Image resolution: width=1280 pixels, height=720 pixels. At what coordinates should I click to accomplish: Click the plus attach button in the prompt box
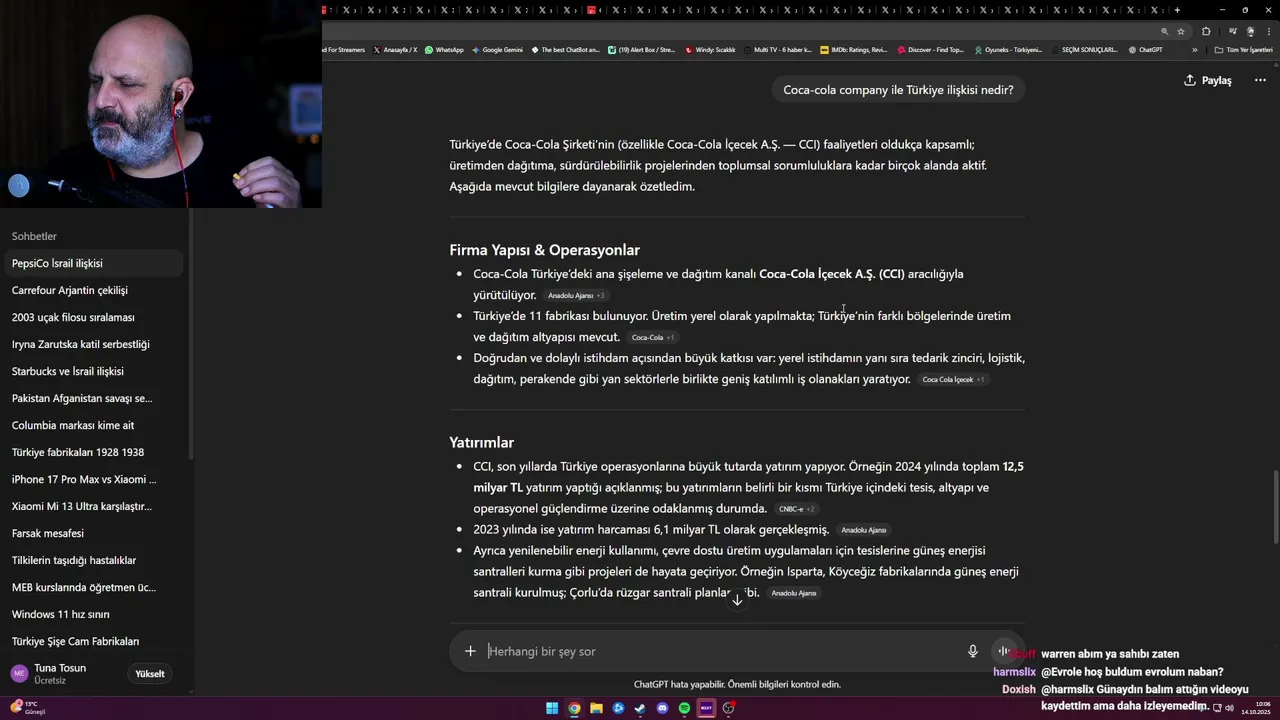[x=470, y=651]
